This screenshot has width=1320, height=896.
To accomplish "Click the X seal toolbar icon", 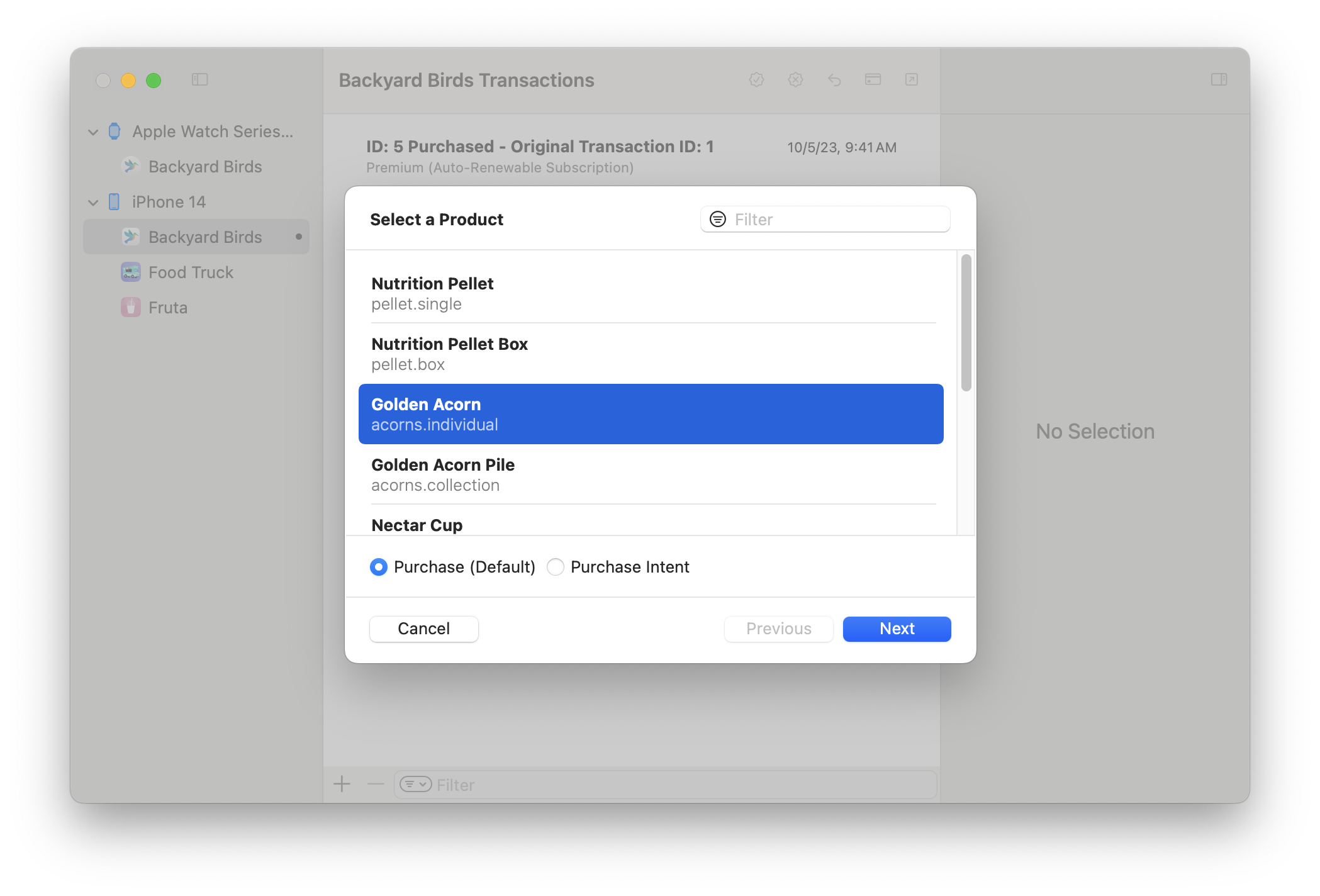I will [x=795, y=80].
